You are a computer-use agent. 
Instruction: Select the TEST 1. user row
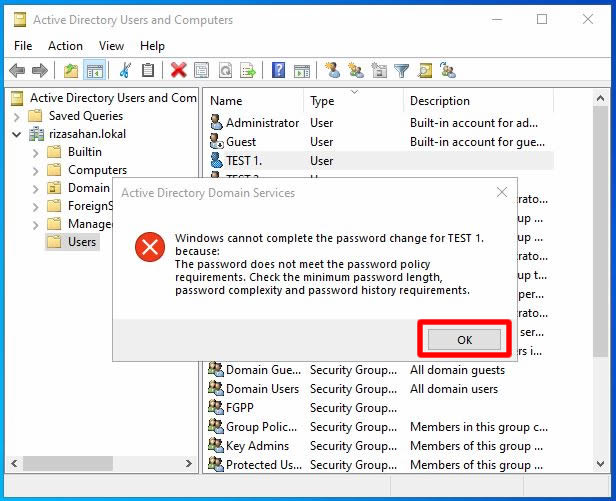tap(380, 161)
